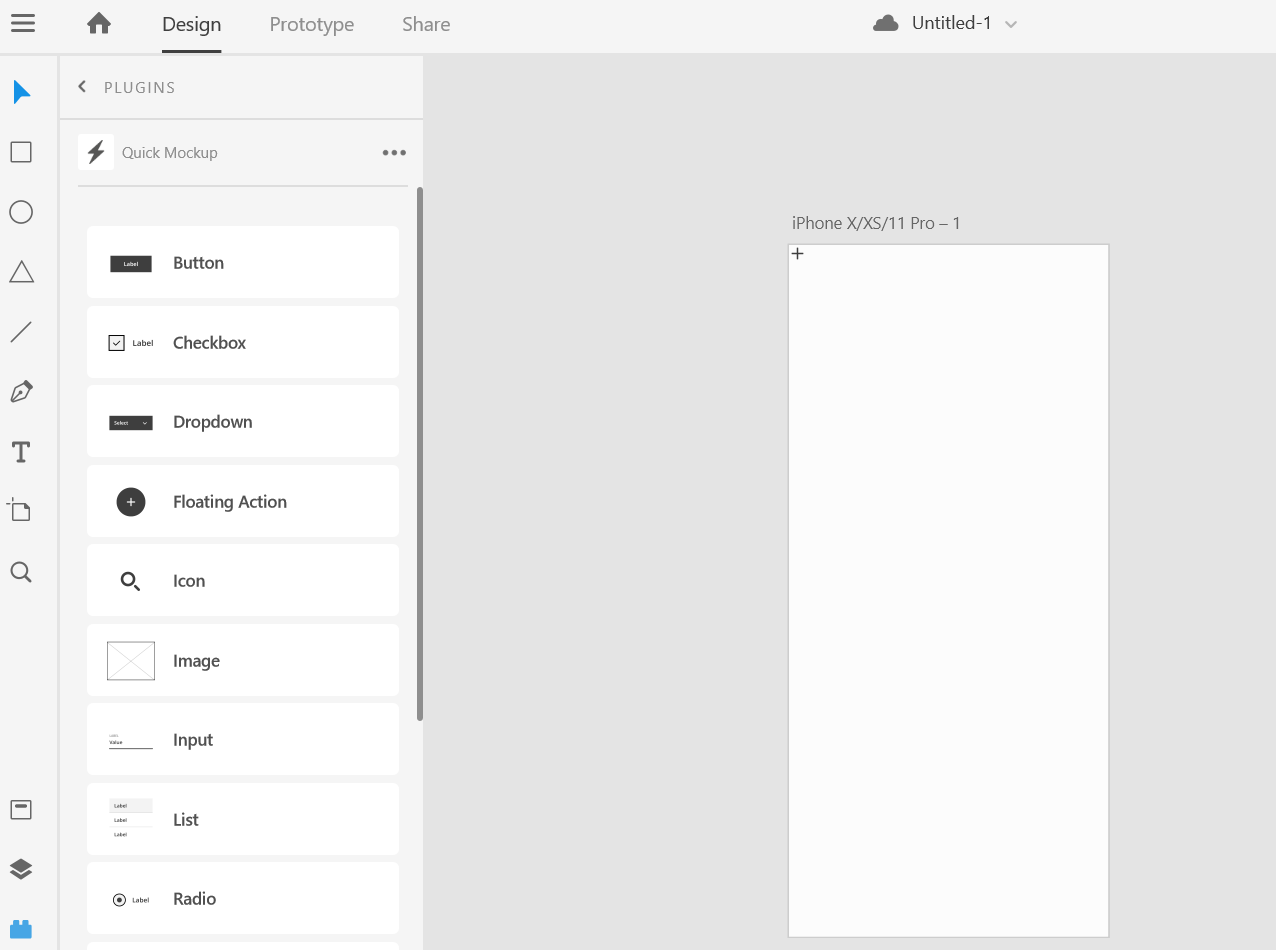The height and width of the screenshot is (950, 1276).
Task: Open the Layers panel
Action: pyautogui.click(x=21, y=868)
